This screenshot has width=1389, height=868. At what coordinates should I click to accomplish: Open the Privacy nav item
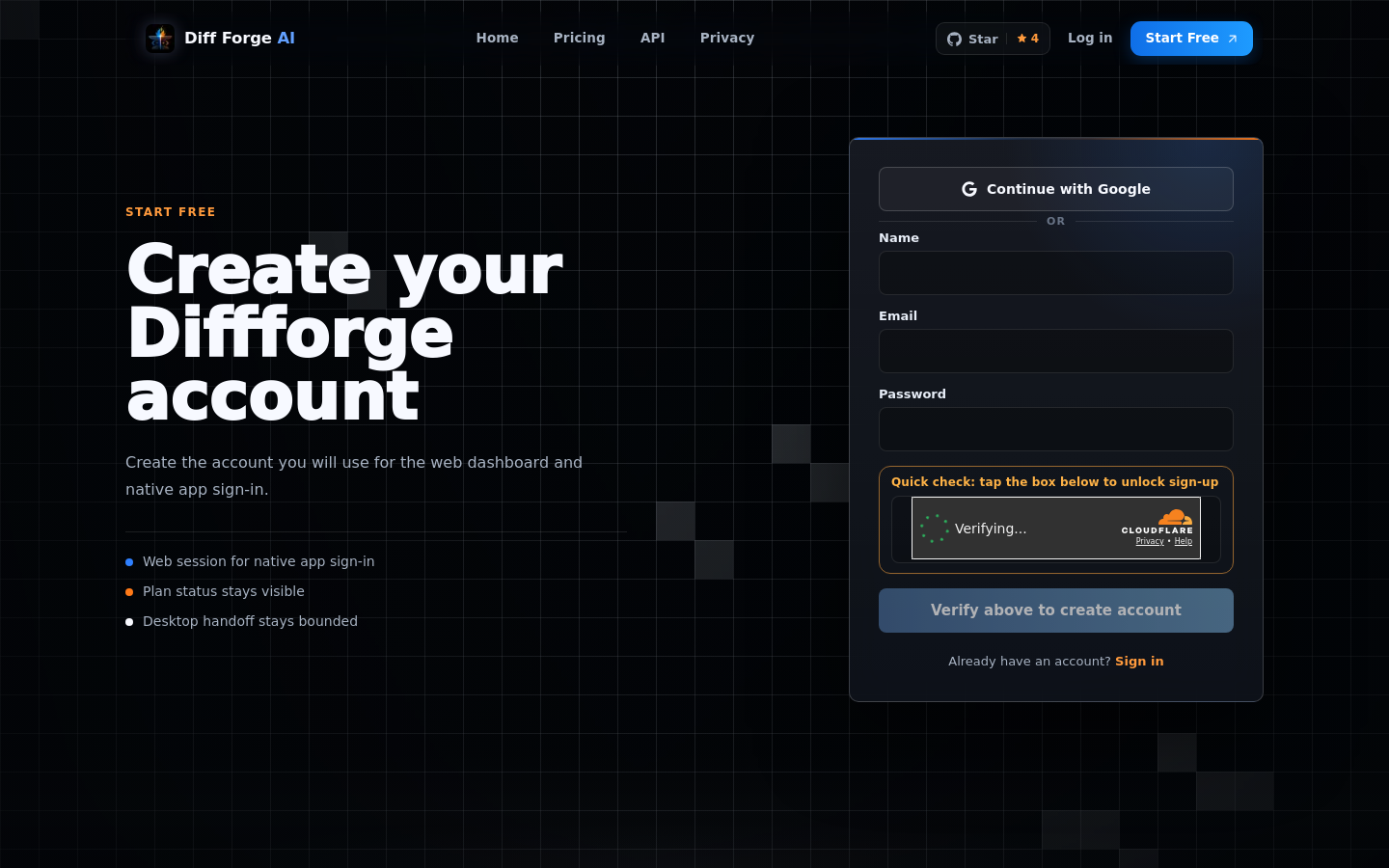tap(726, 38)
